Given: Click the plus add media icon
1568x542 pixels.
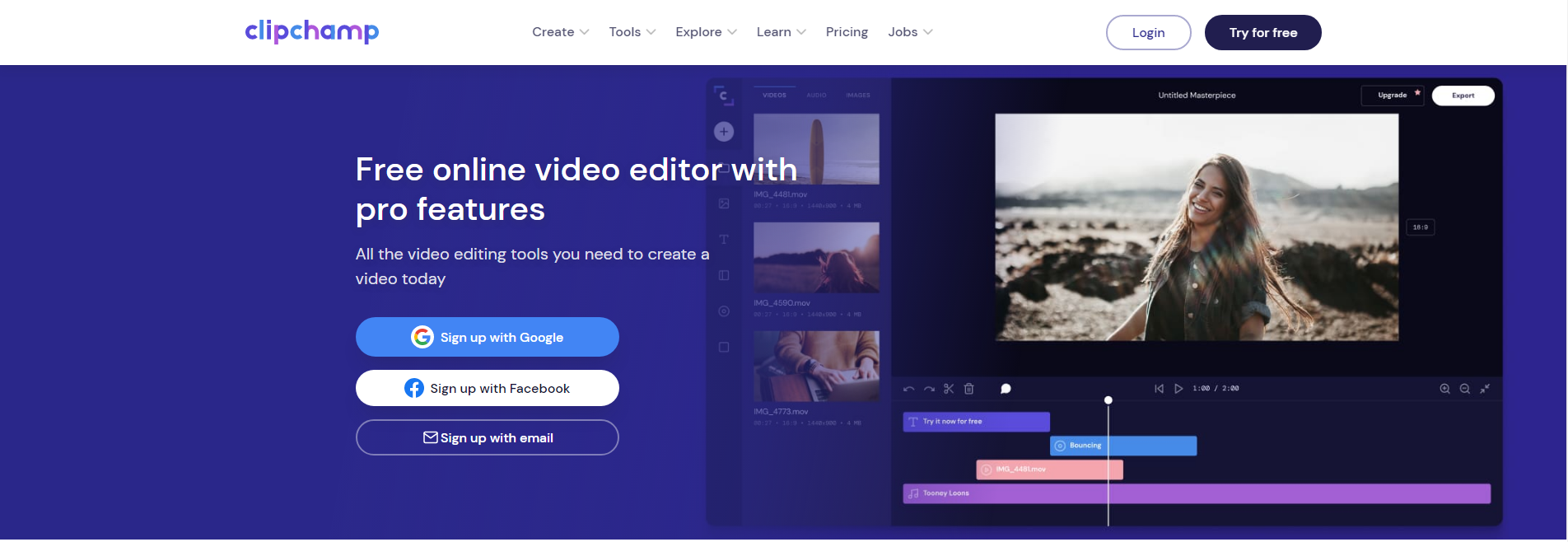Looking at the screenshot, I should (x=724, y=131).
